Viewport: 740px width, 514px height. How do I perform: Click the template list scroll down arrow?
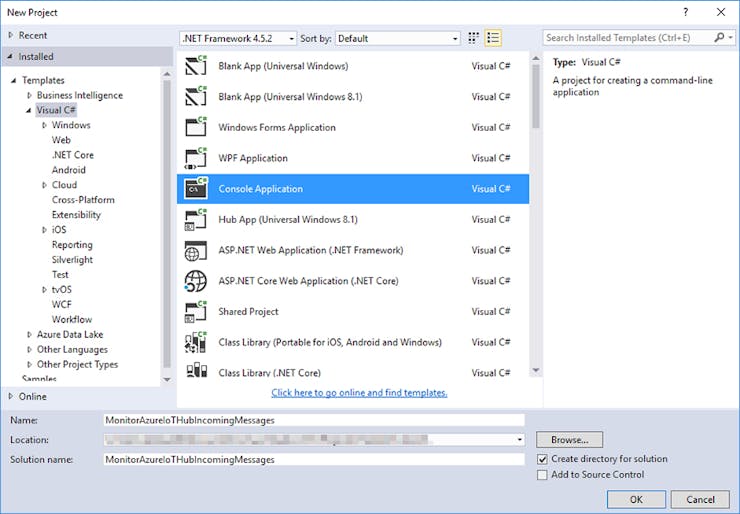click(x=536, y=371)
